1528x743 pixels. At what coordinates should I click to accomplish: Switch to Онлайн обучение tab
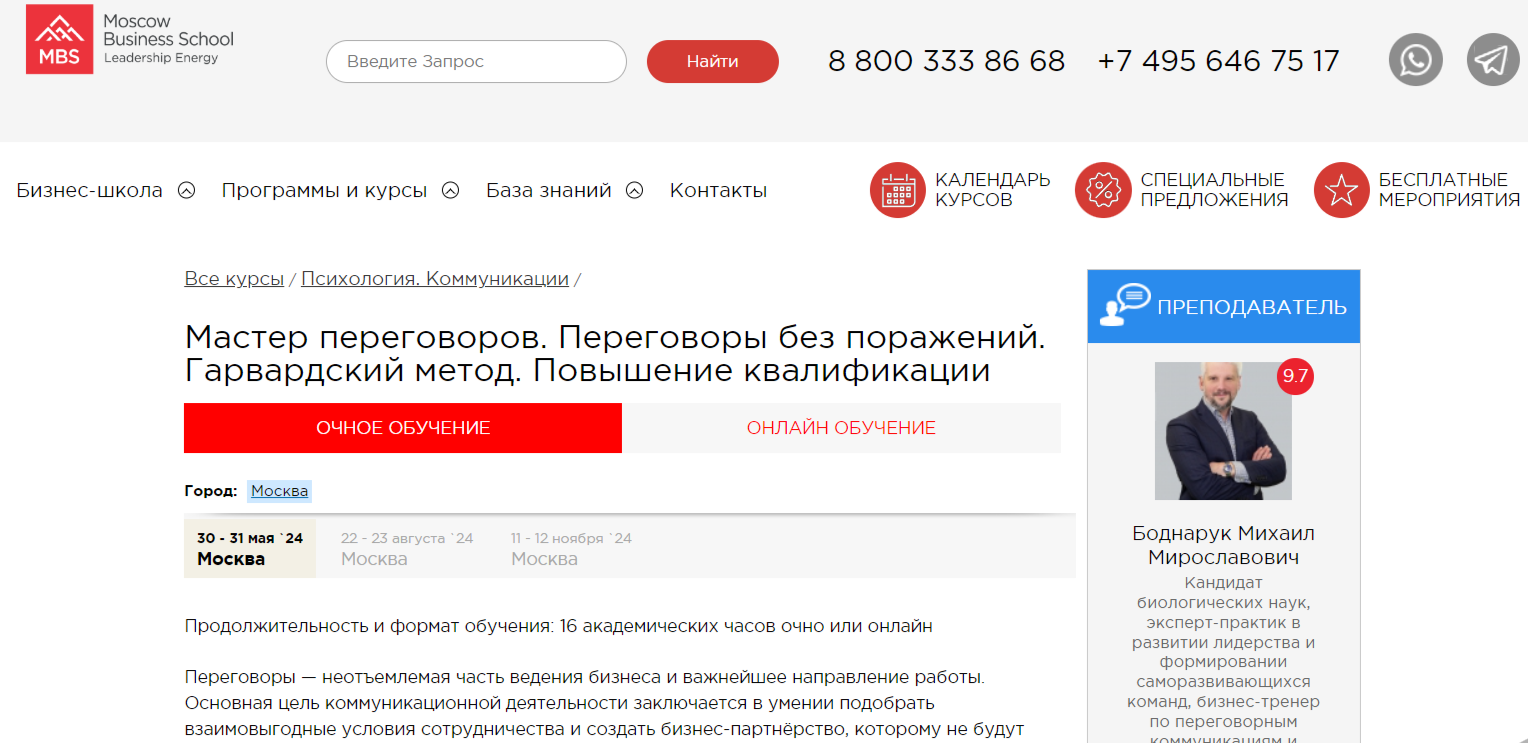[x=841, y=428]
